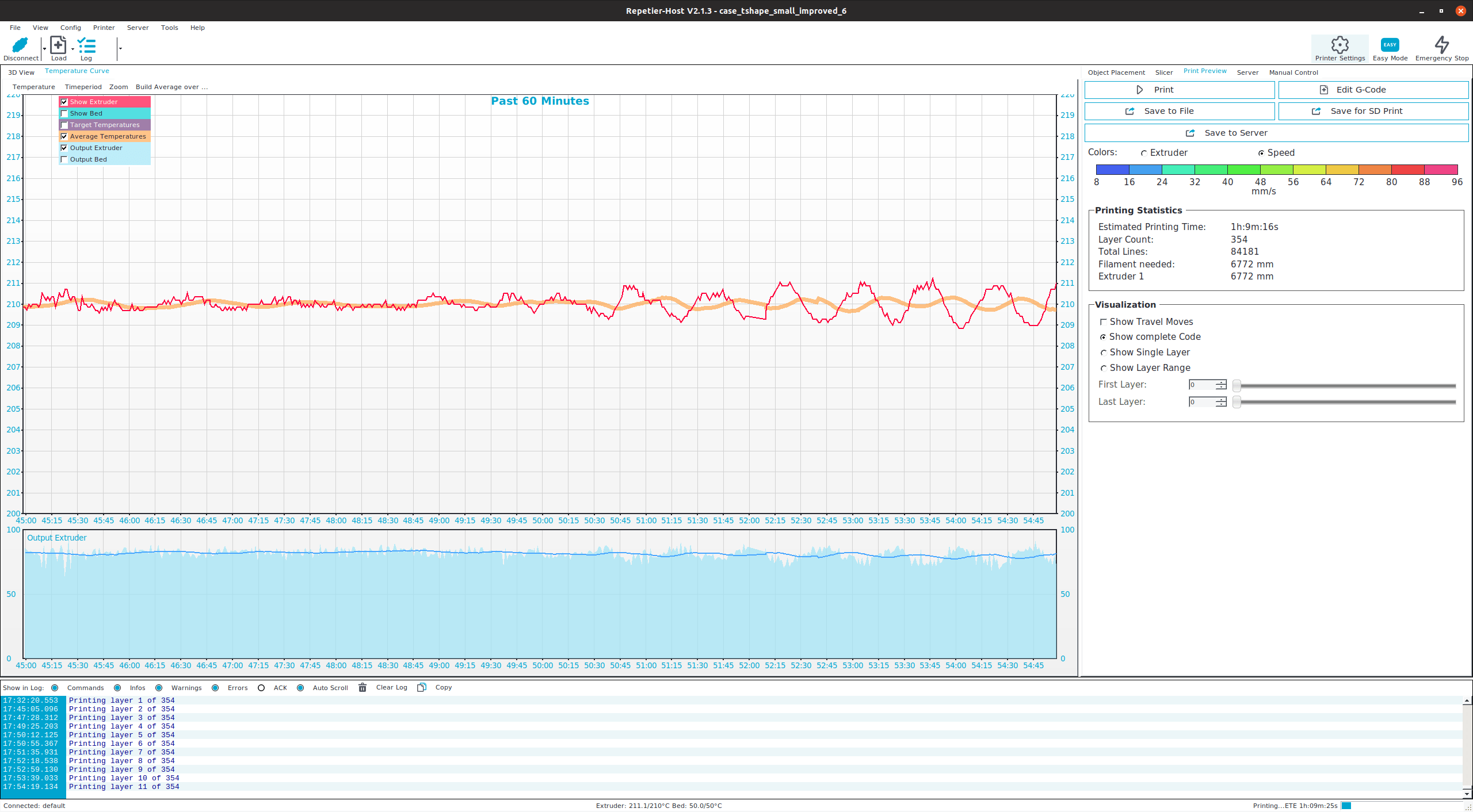Switch to Object Placement tab
The image size is (1473, 812).
coord(1116,72)
